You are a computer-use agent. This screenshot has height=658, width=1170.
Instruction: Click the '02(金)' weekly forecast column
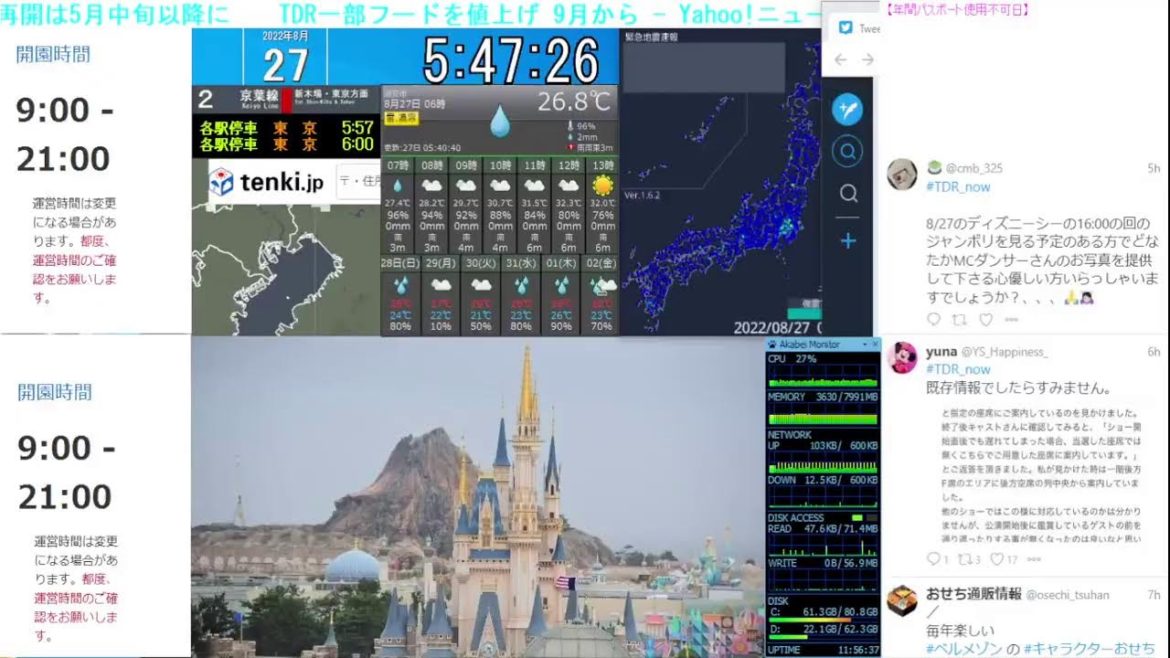coord(601,295)
